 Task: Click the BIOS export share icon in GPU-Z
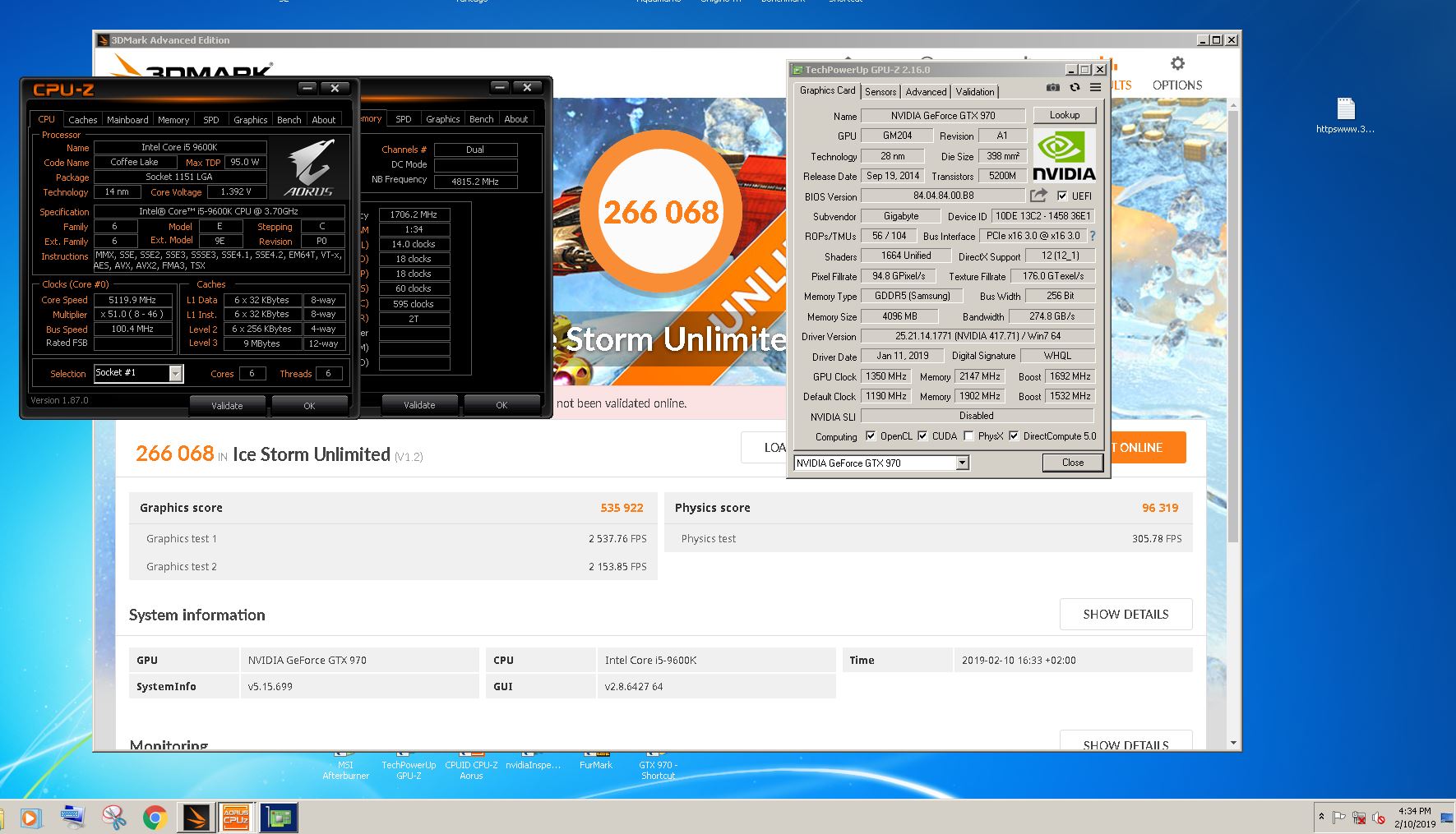(1038, 196)
